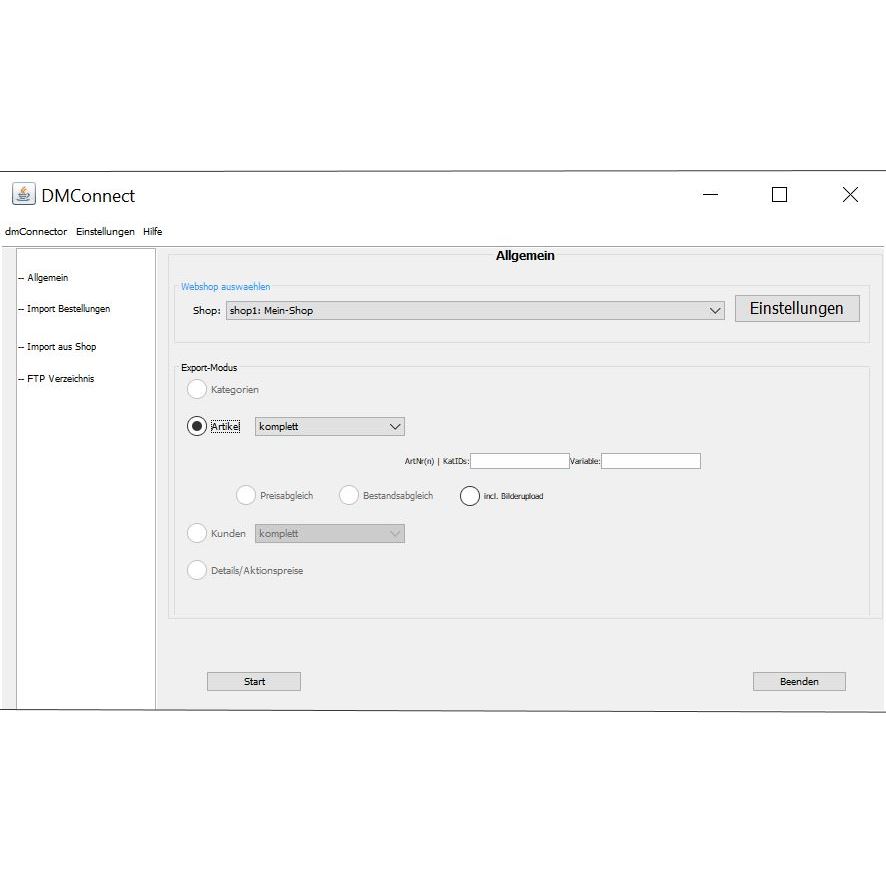This screenshot has height=886, width=886.
Task: Open the dmConnector menu
Action: coord(36,232)
